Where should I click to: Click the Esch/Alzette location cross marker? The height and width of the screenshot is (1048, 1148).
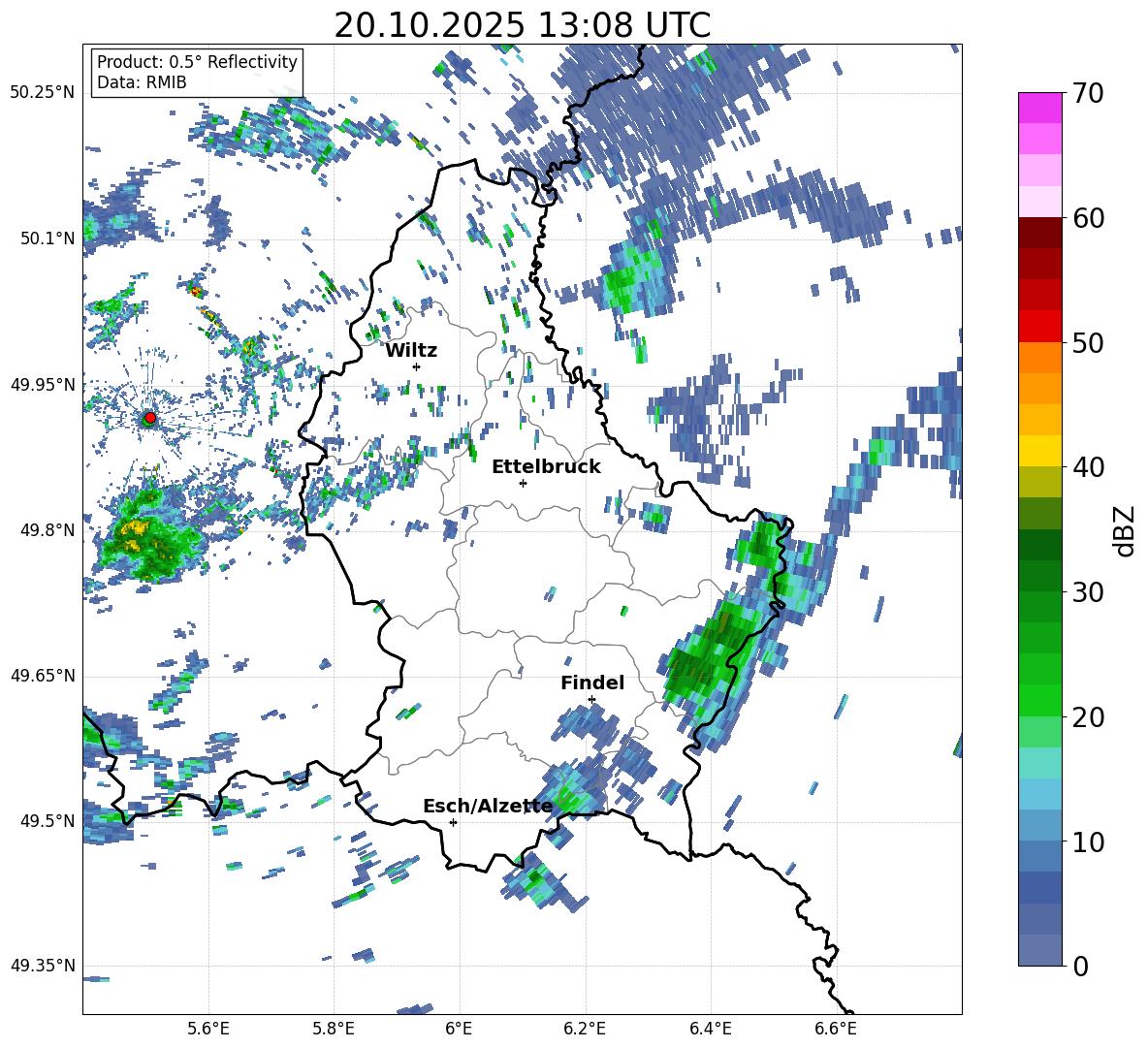tap(453, 822)
